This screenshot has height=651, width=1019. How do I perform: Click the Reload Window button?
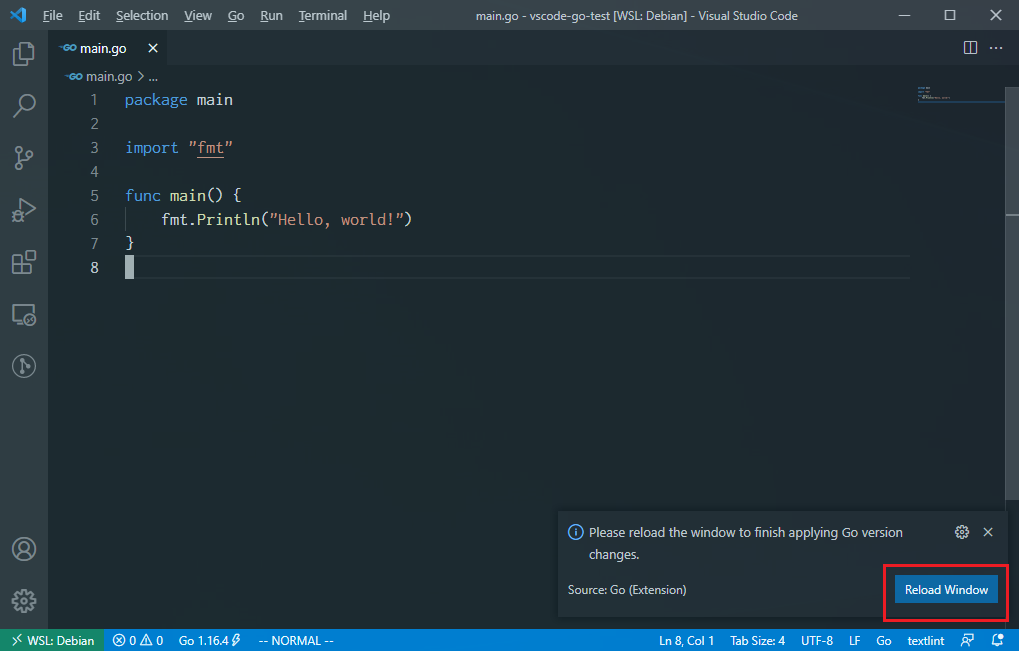coord(945,589)
